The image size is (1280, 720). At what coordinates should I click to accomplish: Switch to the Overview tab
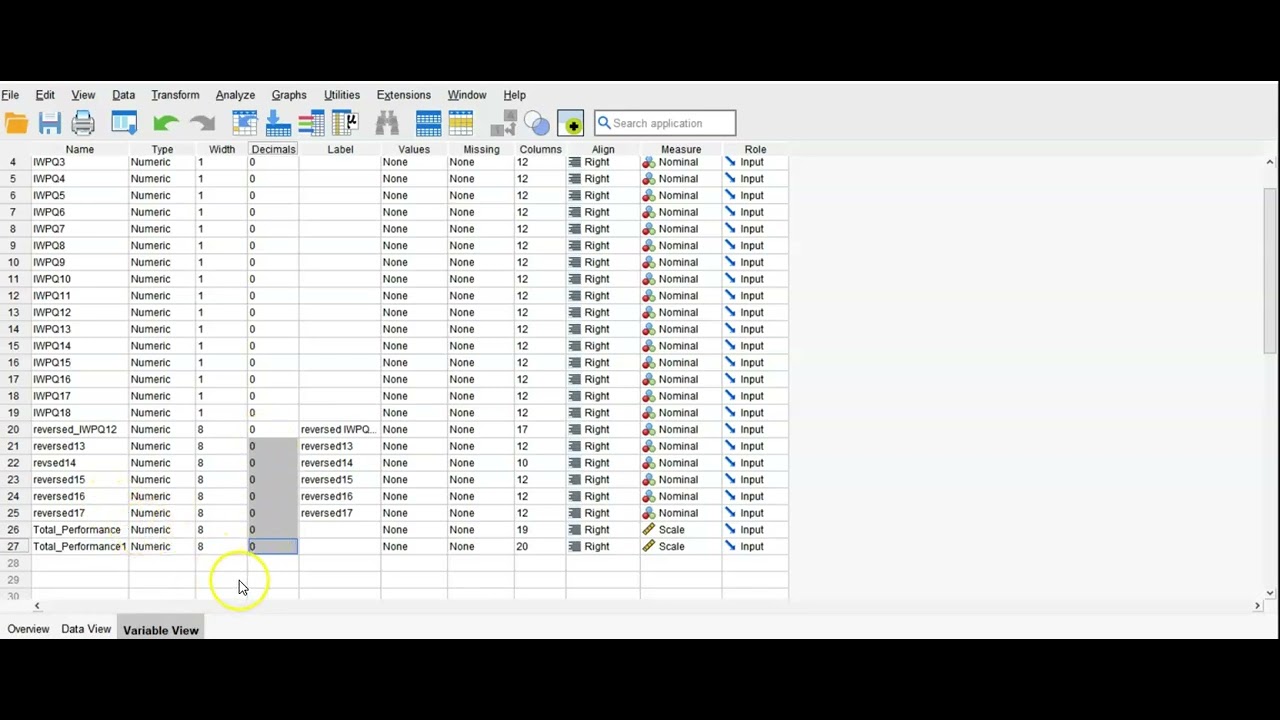tap(28, 629)
